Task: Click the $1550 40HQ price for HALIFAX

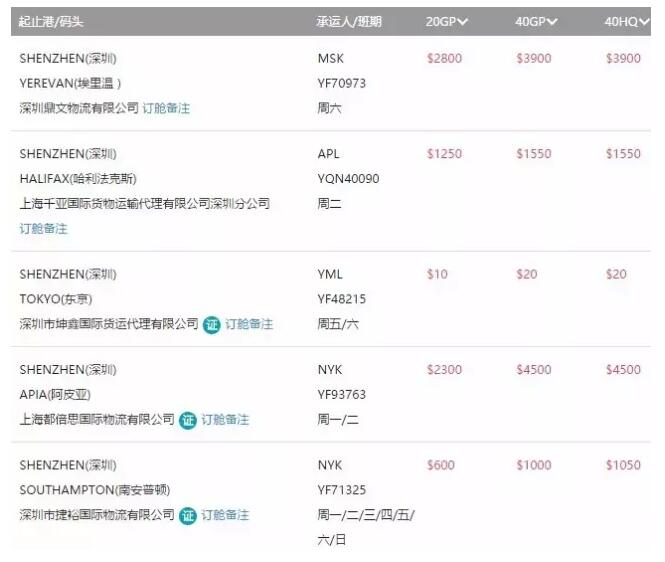Action: 623,154
